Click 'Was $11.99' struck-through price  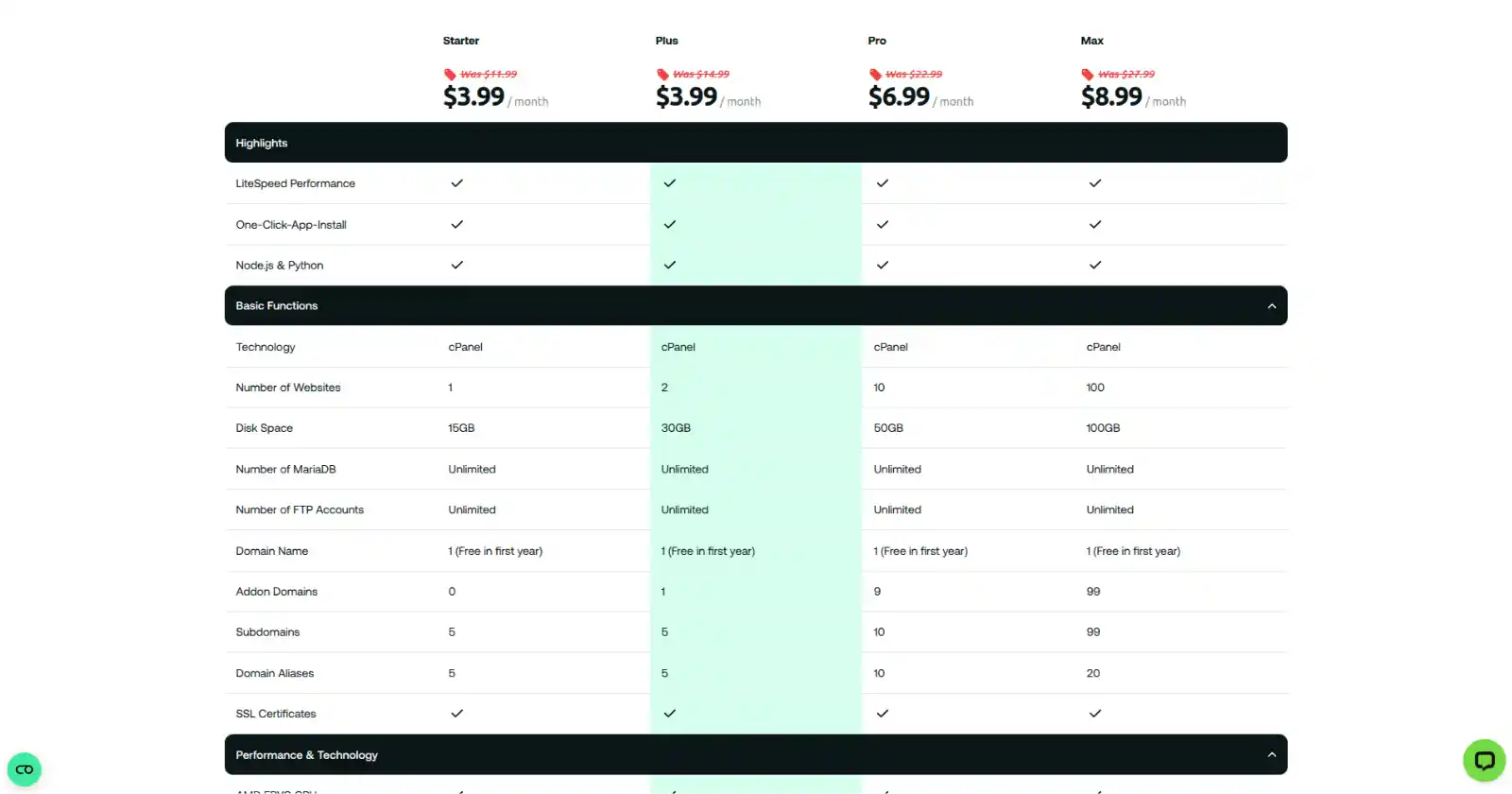pyautogui.click(x=489, y=74)
